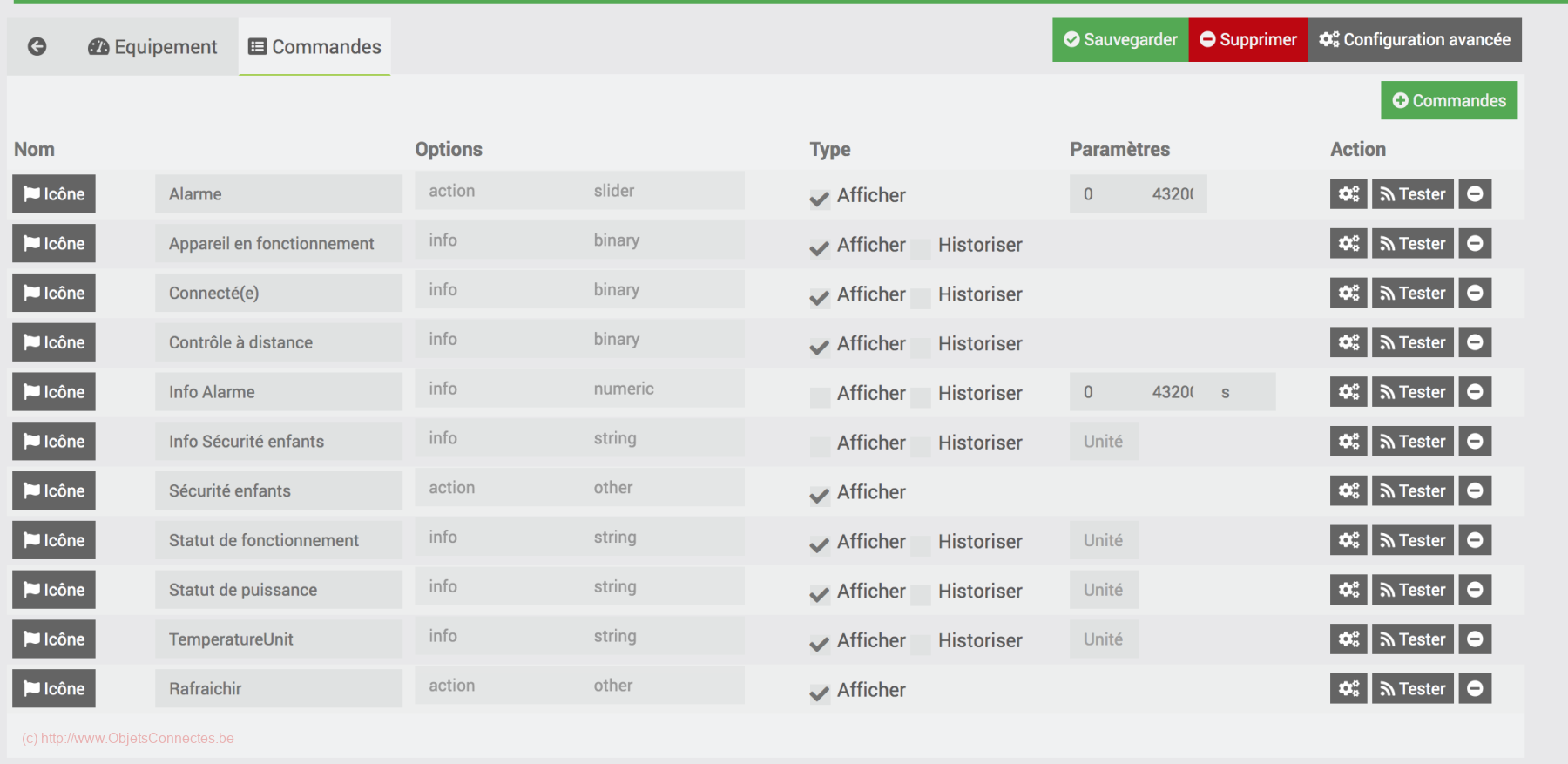Remove the Statut de fonctionnement command

click(x=1475, y=540)
